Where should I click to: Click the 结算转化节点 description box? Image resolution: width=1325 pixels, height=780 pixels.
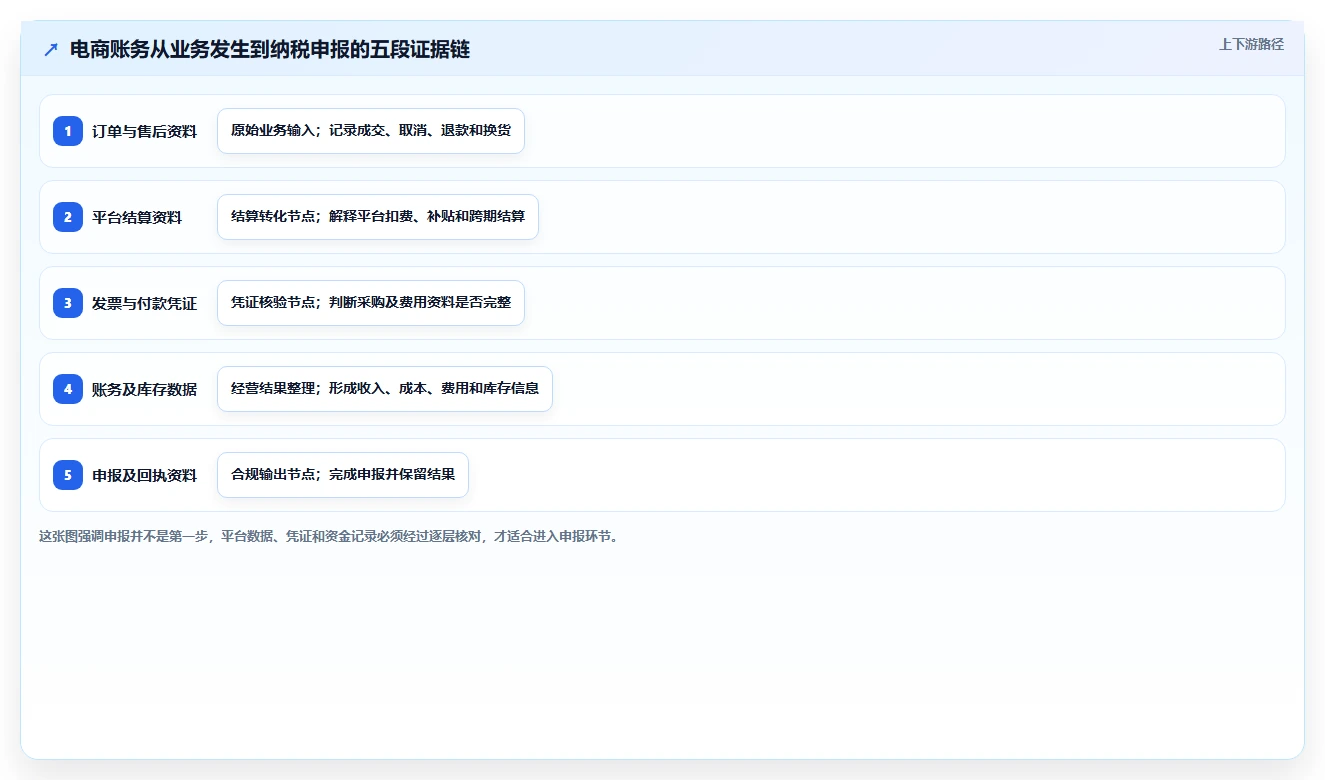click(378, 217)
